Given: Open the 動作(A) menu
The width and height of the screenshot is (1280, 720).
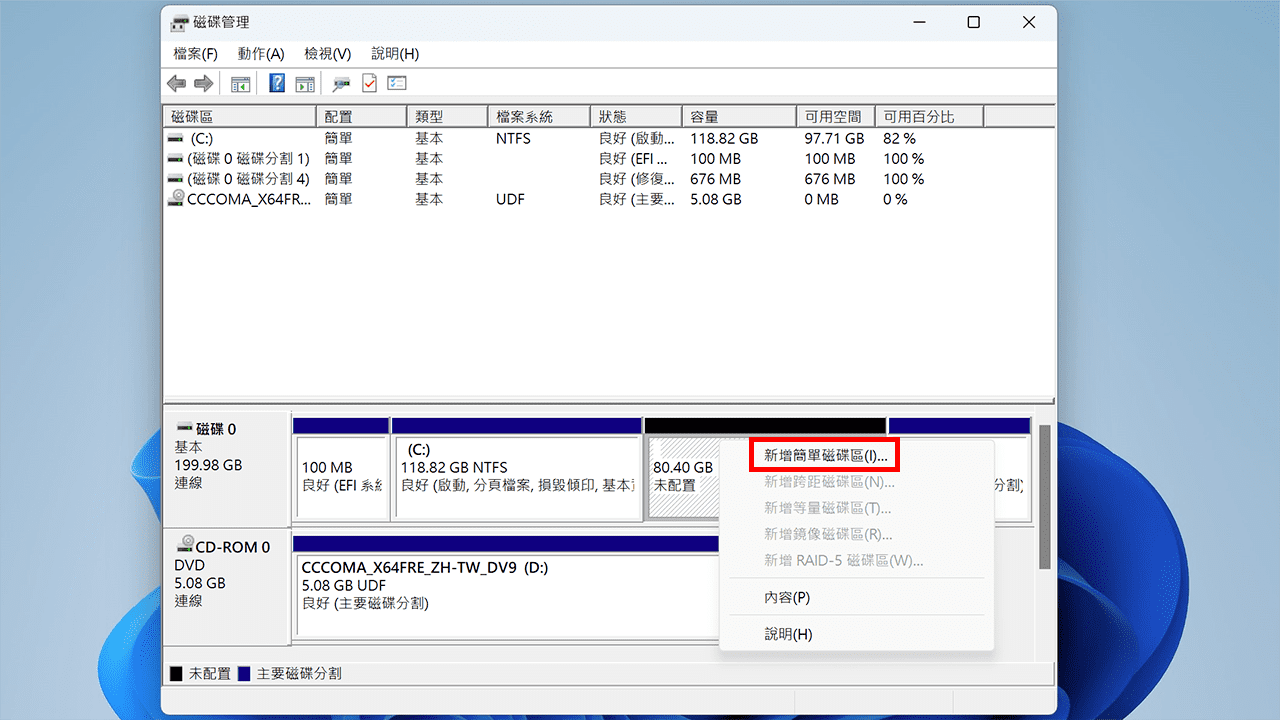Looking at the screenshot, I should (x=261, y=53).
